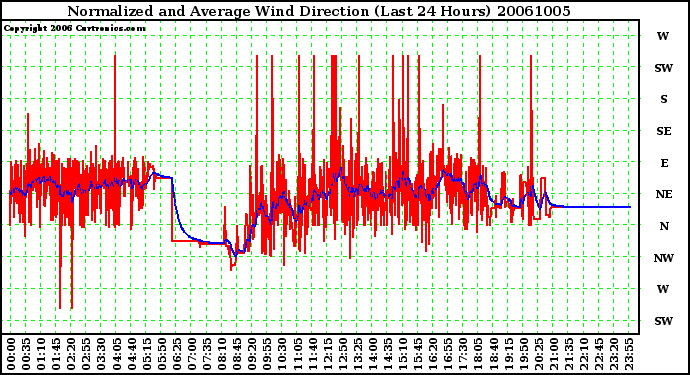The width and height of the screenshot is (690, 375).
Task: Click the "09:20" time axis label
Action: [252, 354]
